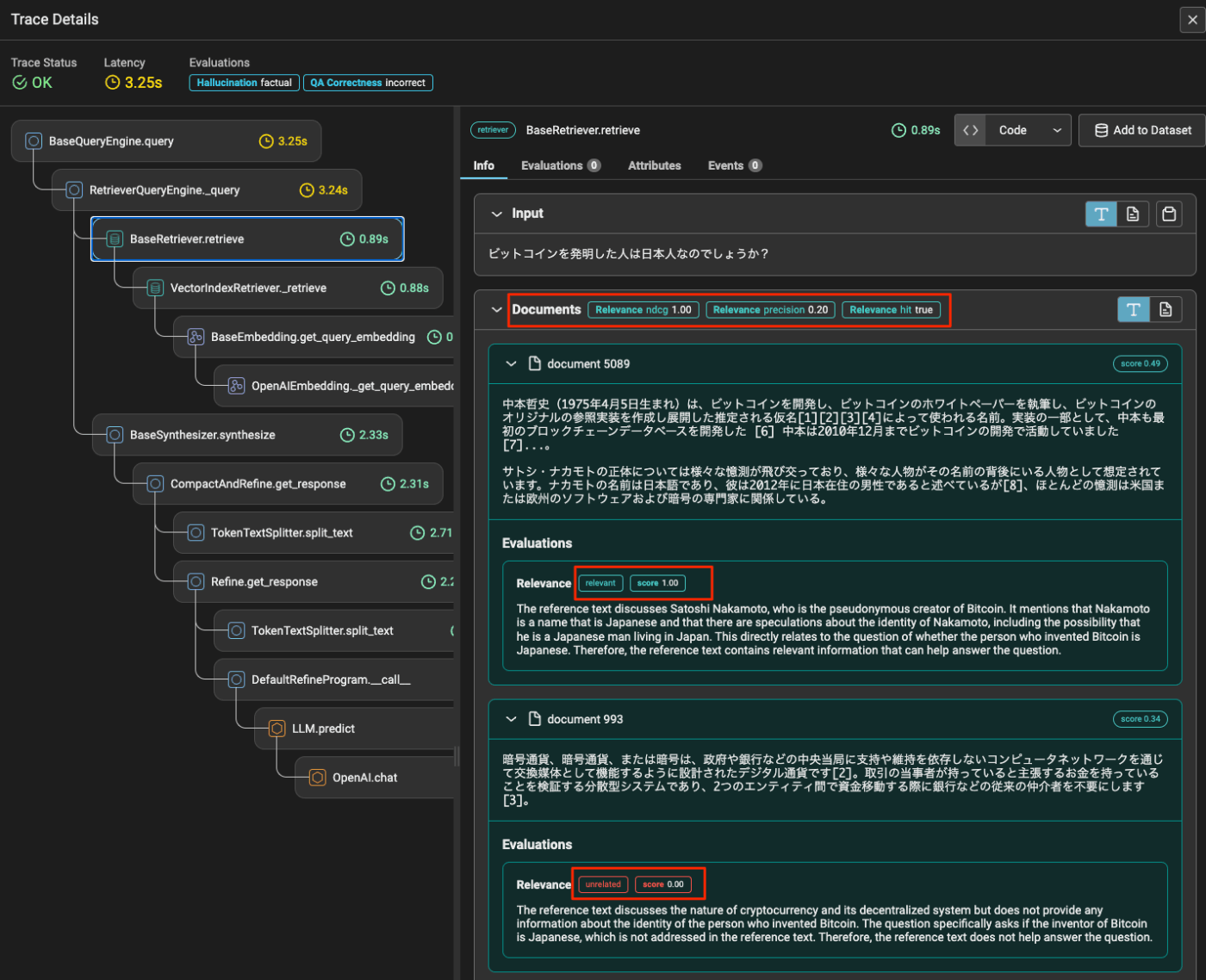1206x980 pixels.
Task: Switch to the Info tab
Action: pyautogui.click(x=484, y=165)
